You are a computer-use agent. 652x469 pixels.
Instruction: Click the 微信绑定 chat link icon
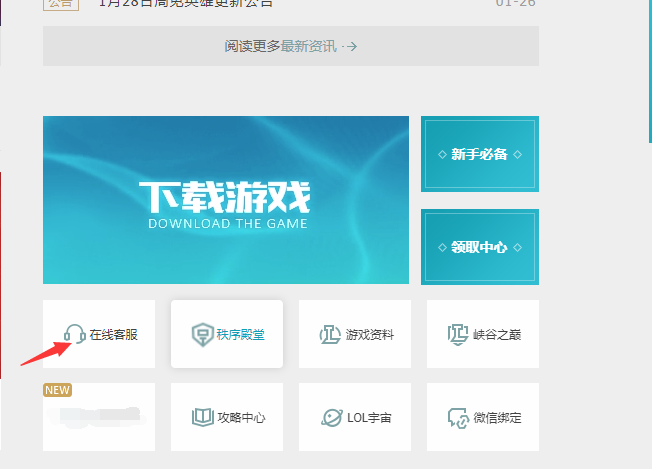pyautogui.click(x=458, y=418)
